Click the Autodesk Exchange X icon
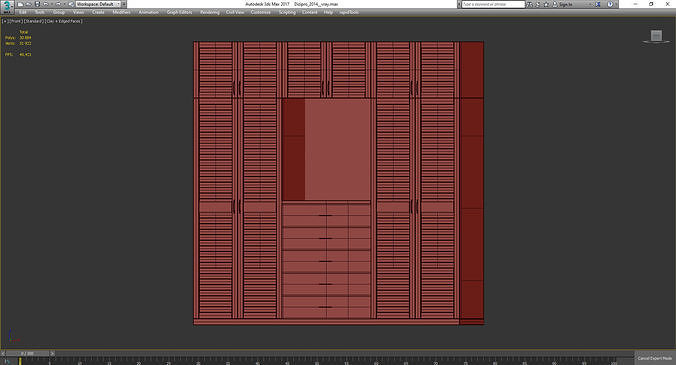 click(x=598, y=4)
